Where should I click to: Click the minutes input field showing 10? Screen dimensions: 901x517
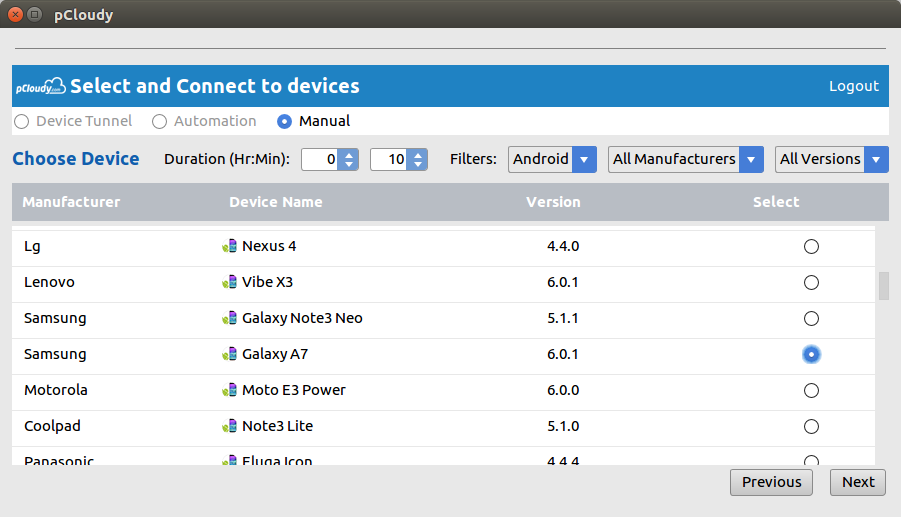pos(389,159)
